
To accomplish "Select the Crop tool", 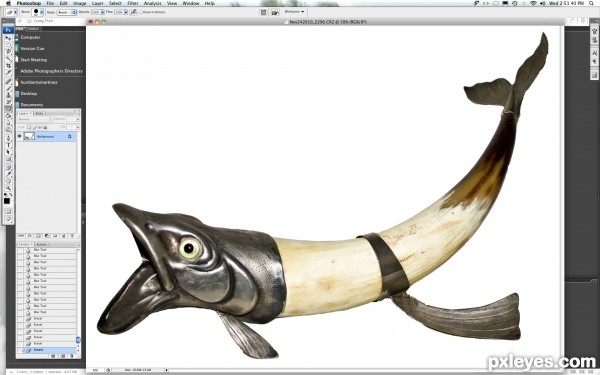I will (8, 65).
